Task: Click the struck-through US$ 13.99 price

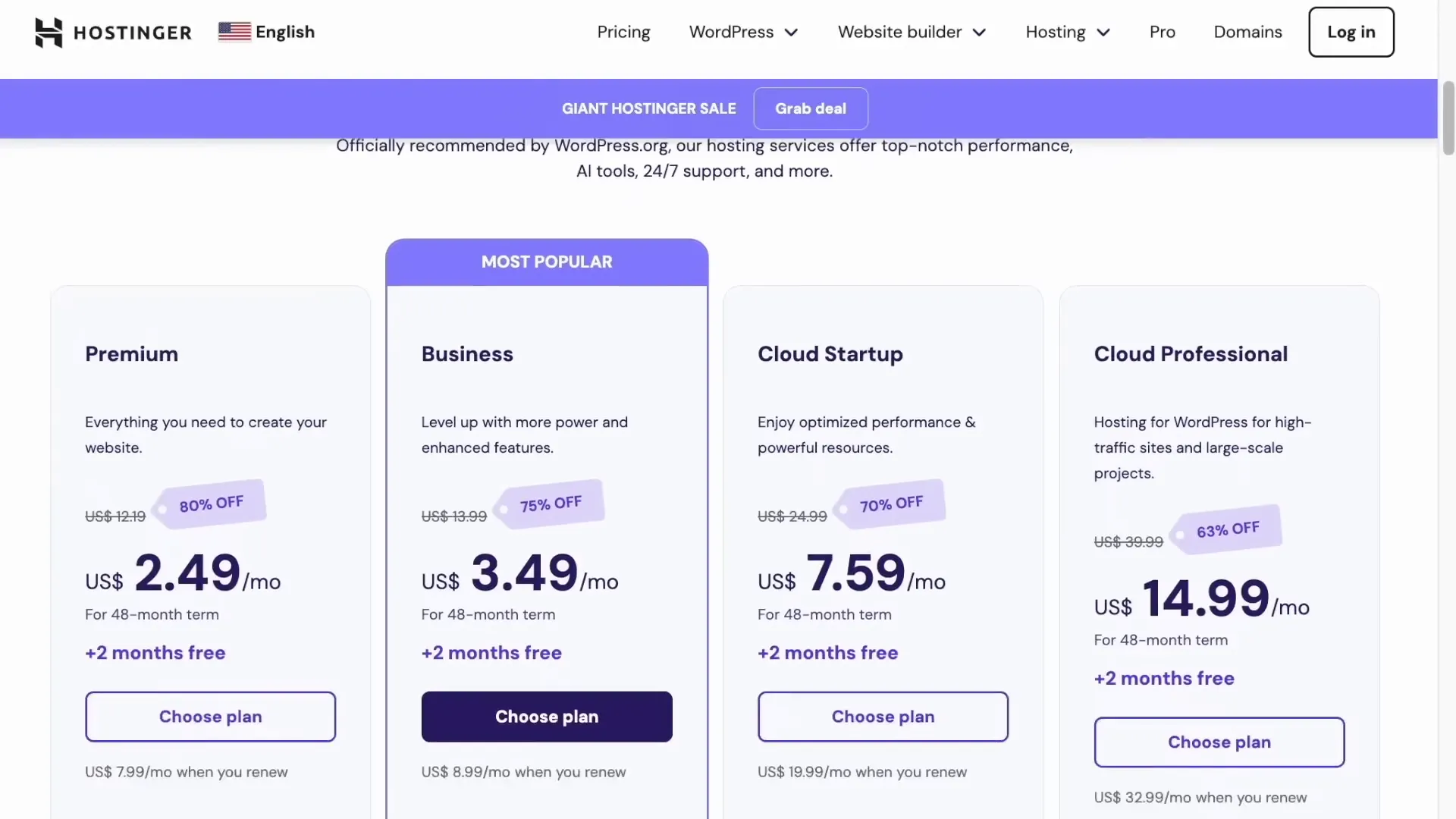Action: point(454,516)
